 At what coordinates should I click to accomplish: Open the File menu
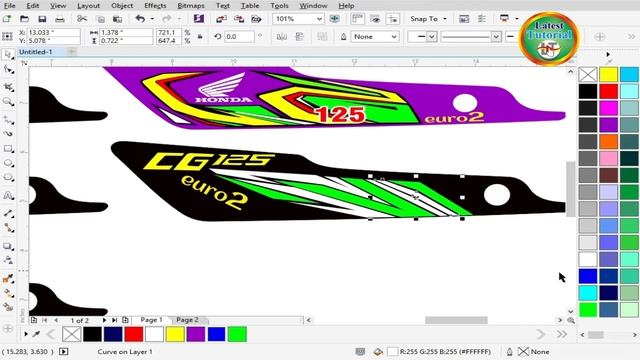[9, 6]
